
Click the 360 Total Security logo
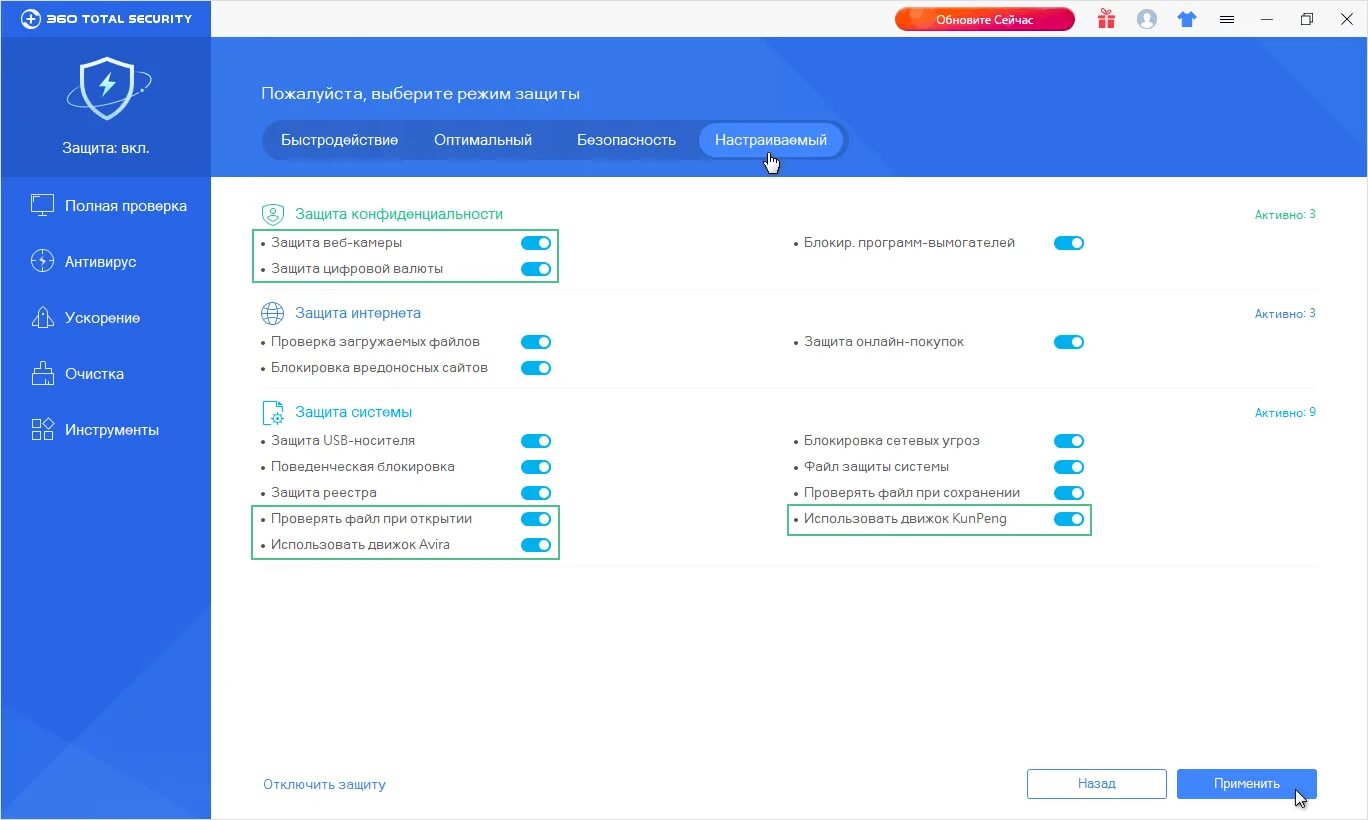tap(106, 18)
